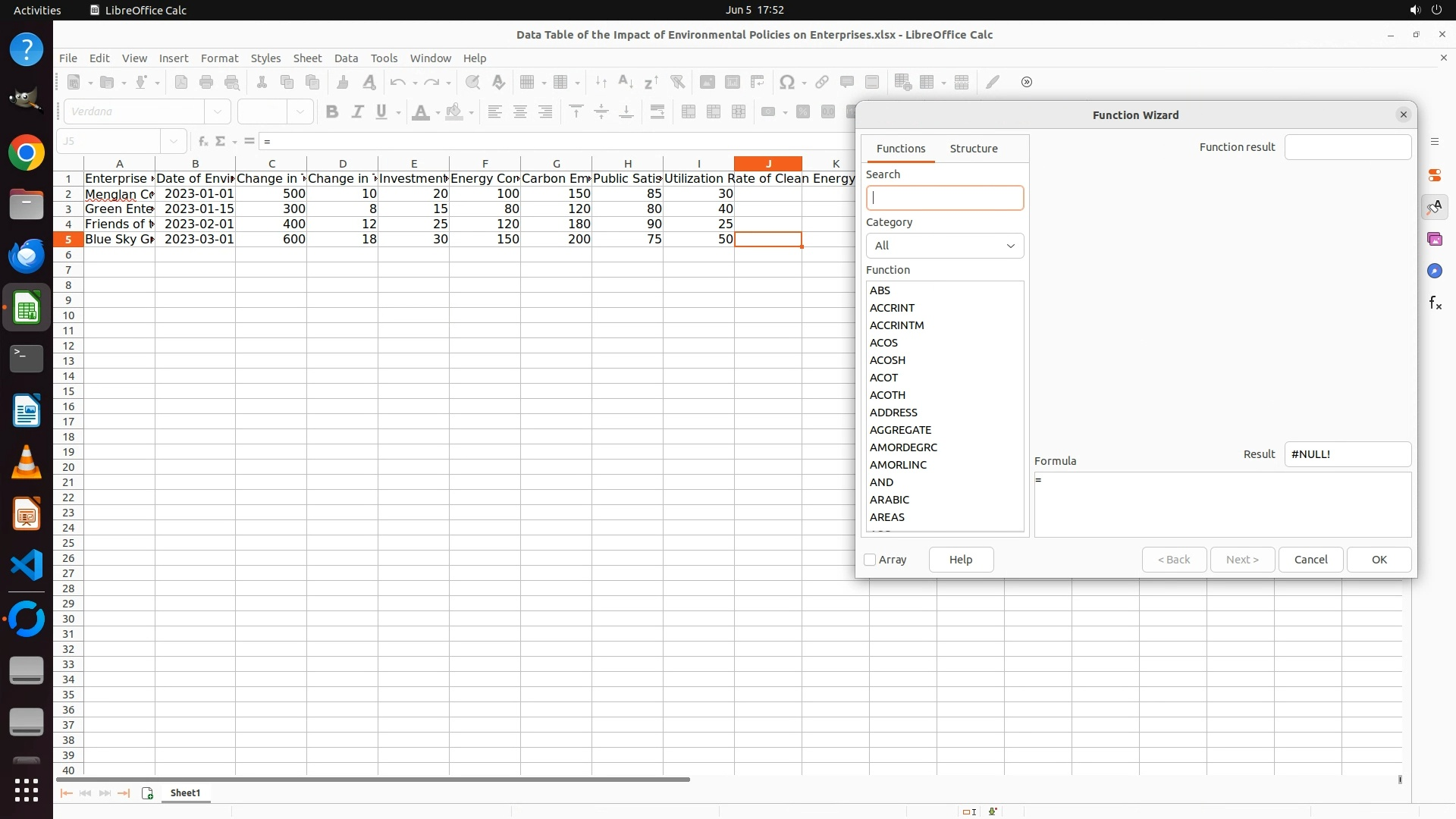Open the sidebar Navigator icon
Image resolution: width=1456 pixels, height=819 pixels.
[x=1435, y=271]
